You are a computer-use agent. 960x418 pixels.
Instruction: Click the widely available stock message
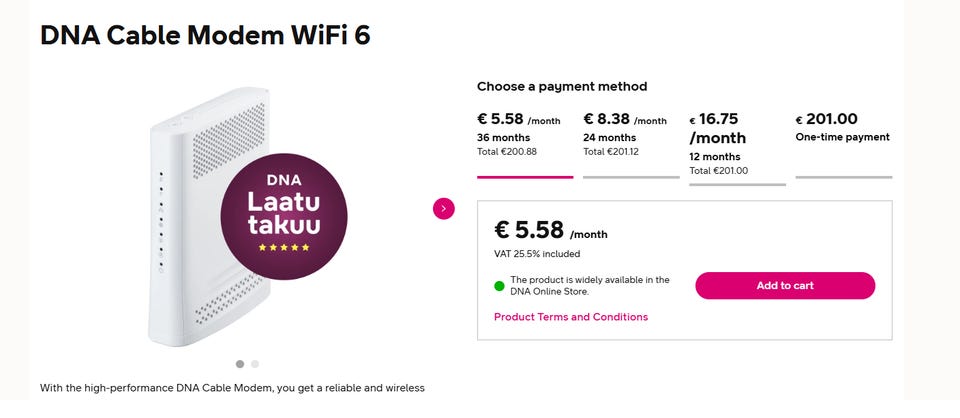pos(590,286)
